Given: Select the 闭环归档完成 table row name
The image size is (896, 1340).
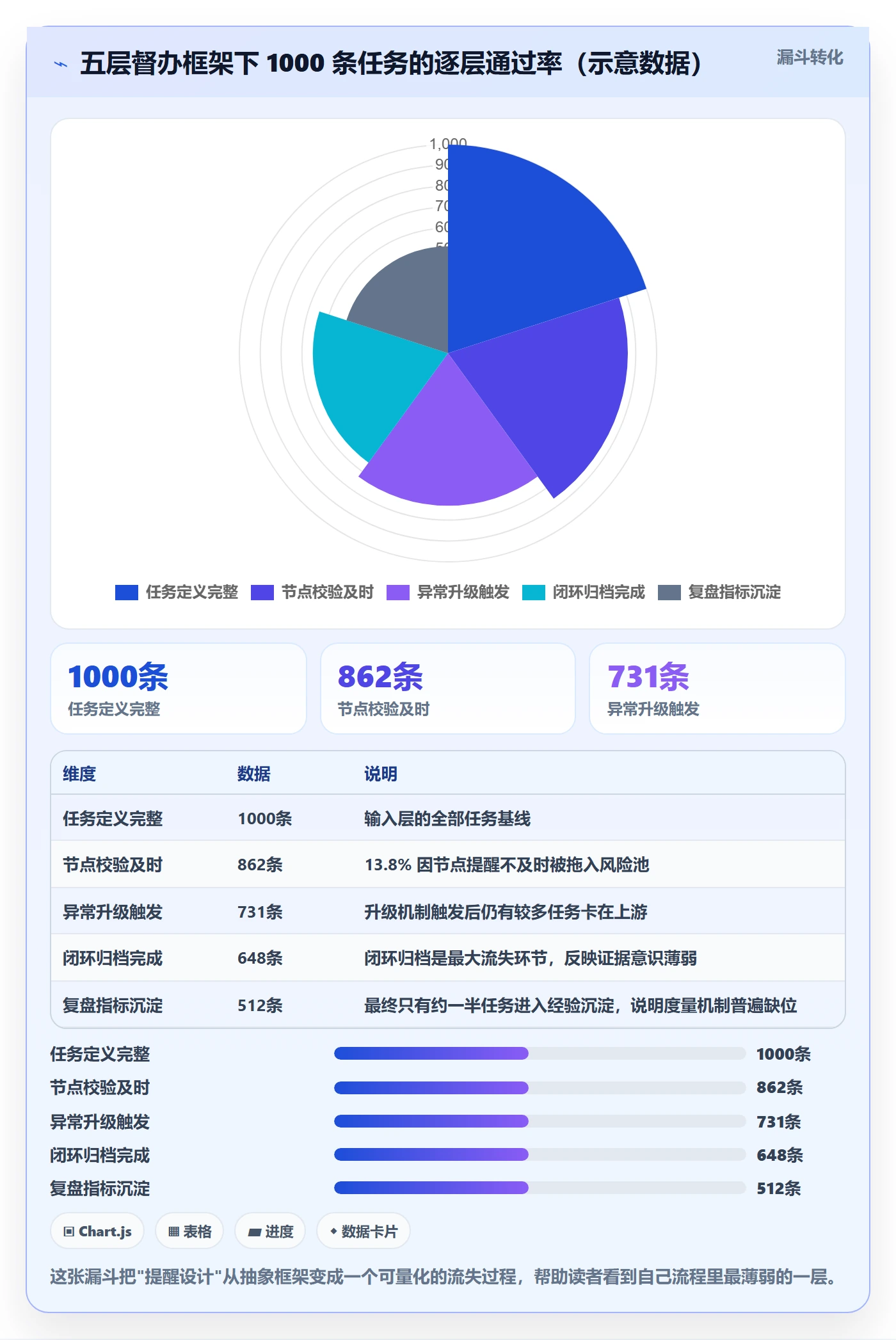Looking at the screenshot, I should point(113,958).
